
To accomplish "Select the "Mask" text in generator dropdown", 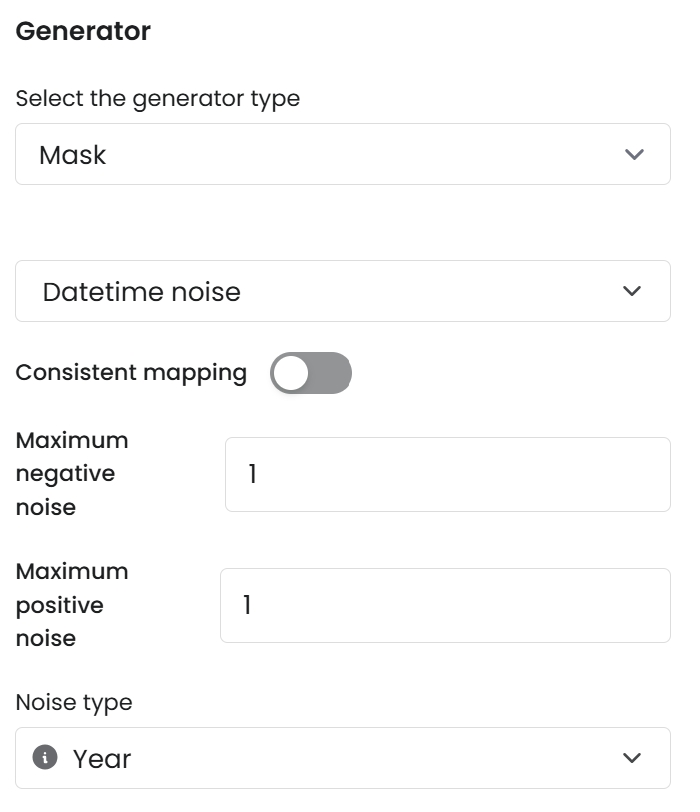I will click(73, 155).
